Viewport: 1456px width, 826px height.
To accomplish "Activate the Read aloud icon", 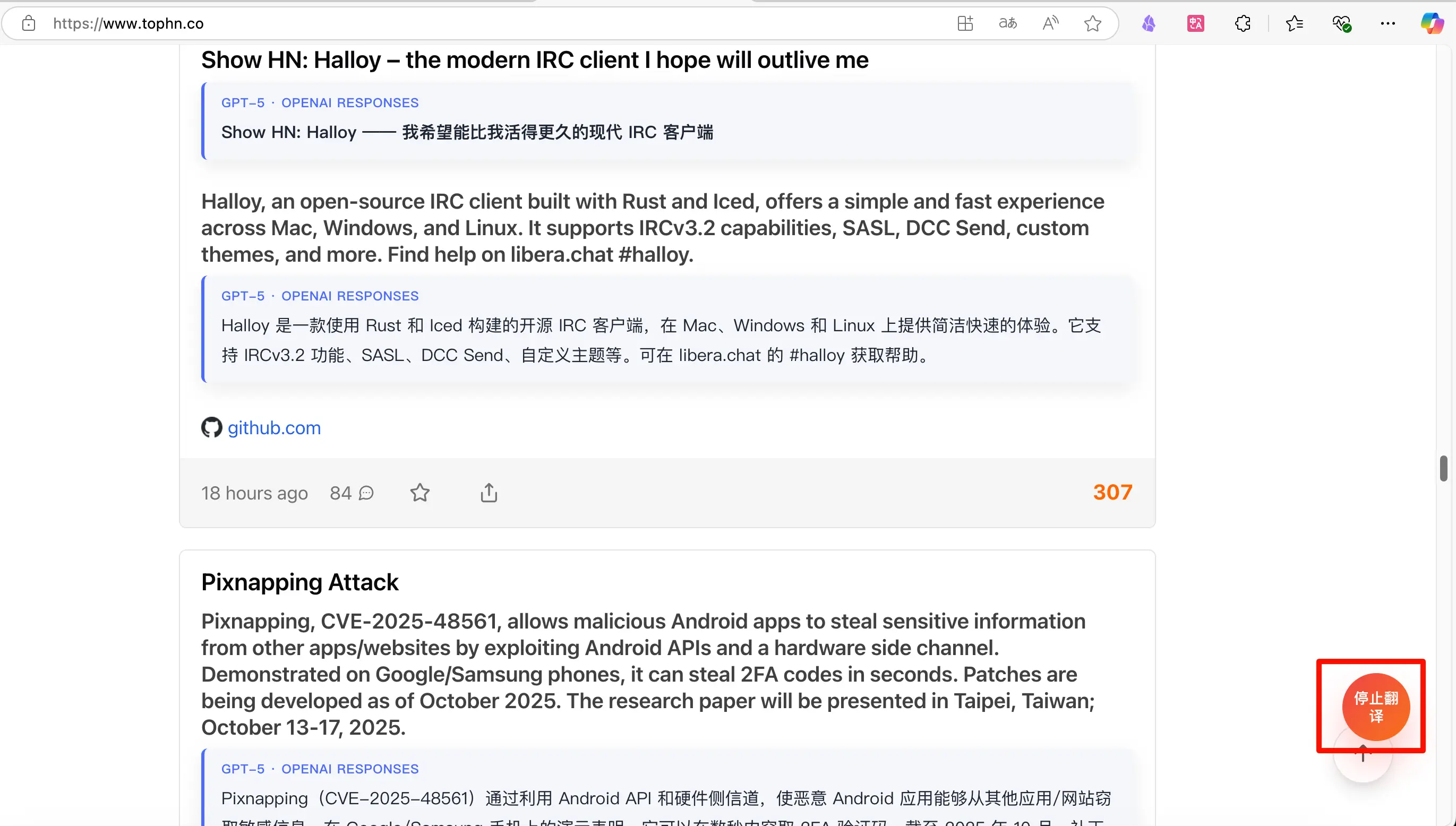I will click(1050, 23).
